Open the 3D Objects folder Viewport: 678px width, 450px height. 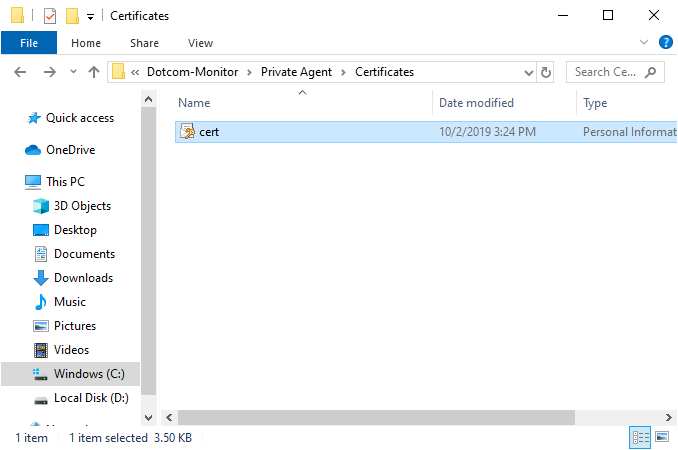pyautogui.click(x=72, y=206)
